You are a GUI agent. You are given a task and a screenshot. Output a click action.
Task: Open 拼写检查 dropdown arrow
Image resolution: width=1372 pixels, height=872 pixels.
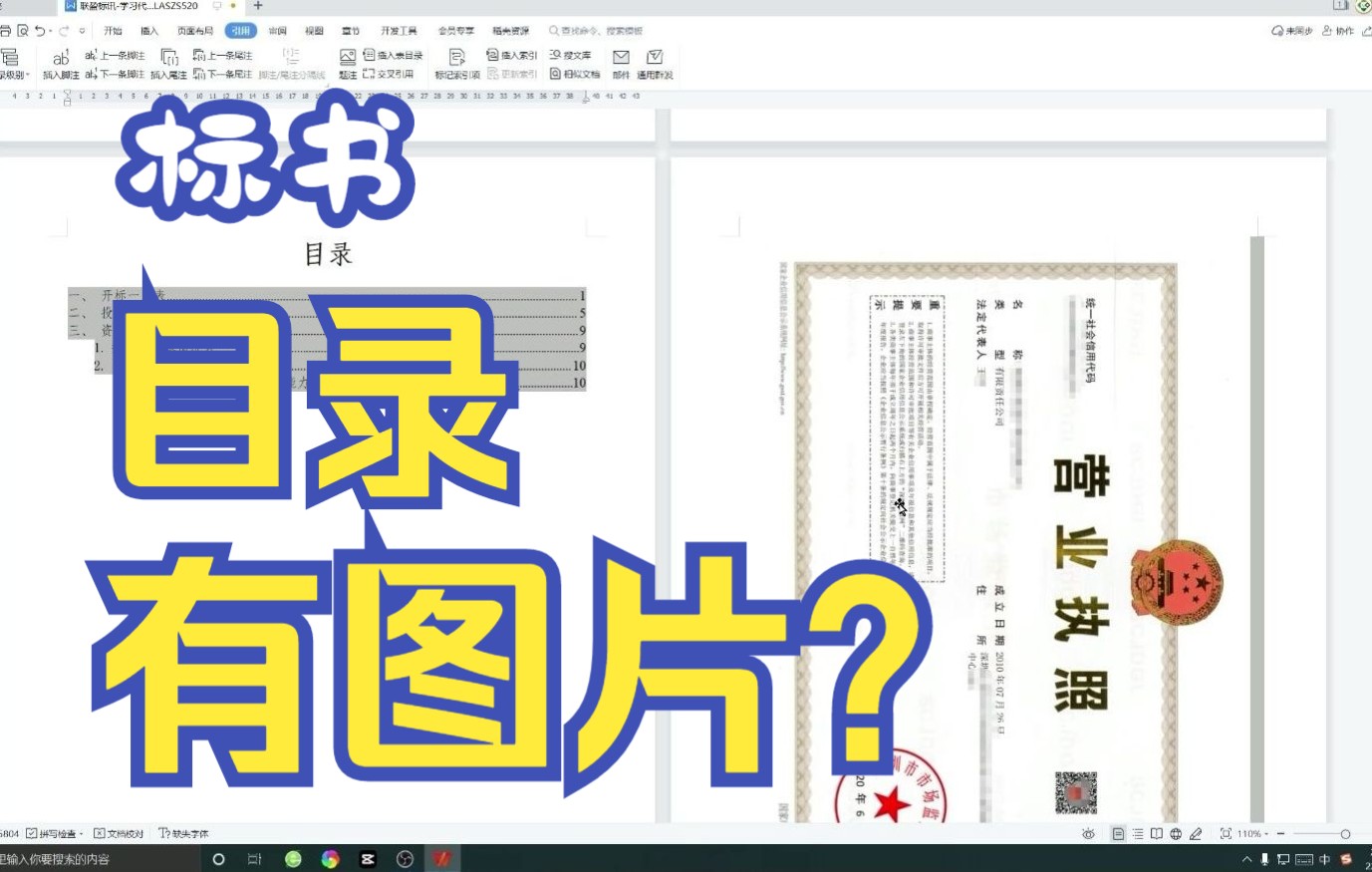tap(82, 834)
